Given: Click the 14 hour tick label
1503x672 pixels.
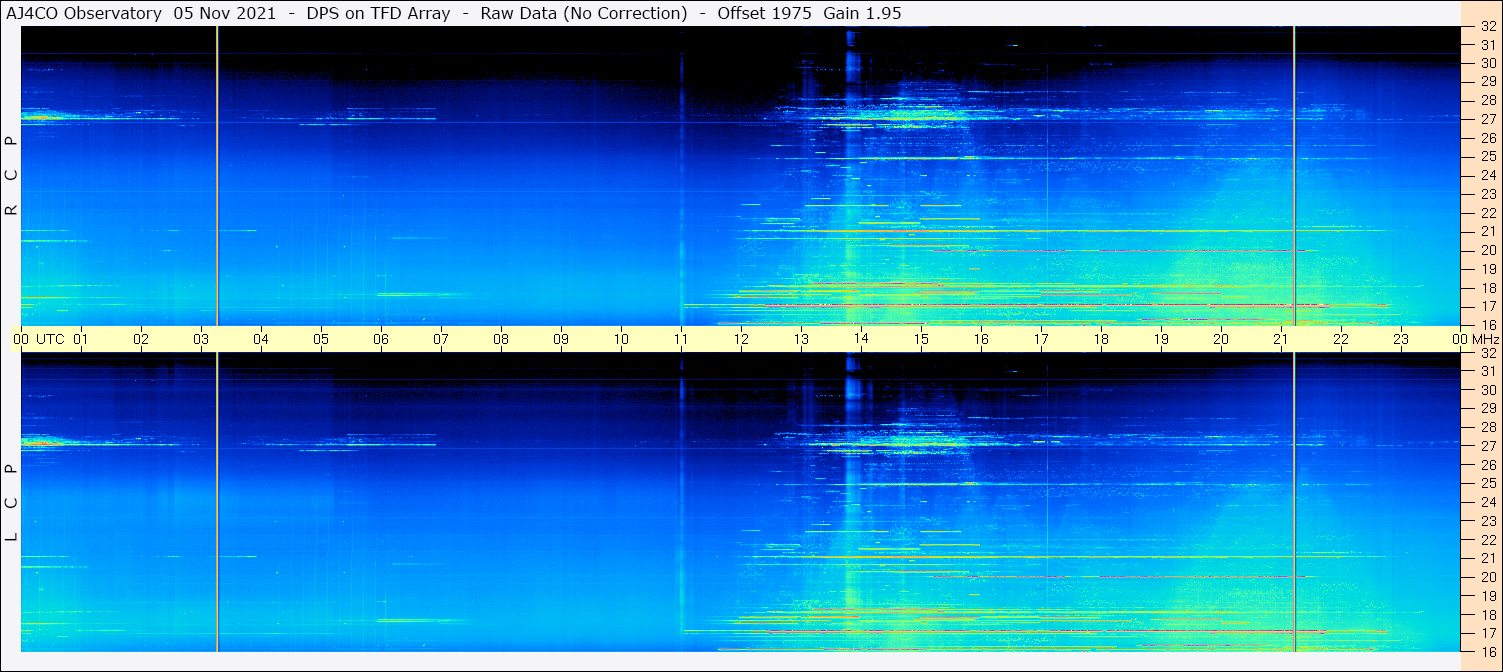Looking at the screenshot, I should pyautogui.click(x=861, y=339).
